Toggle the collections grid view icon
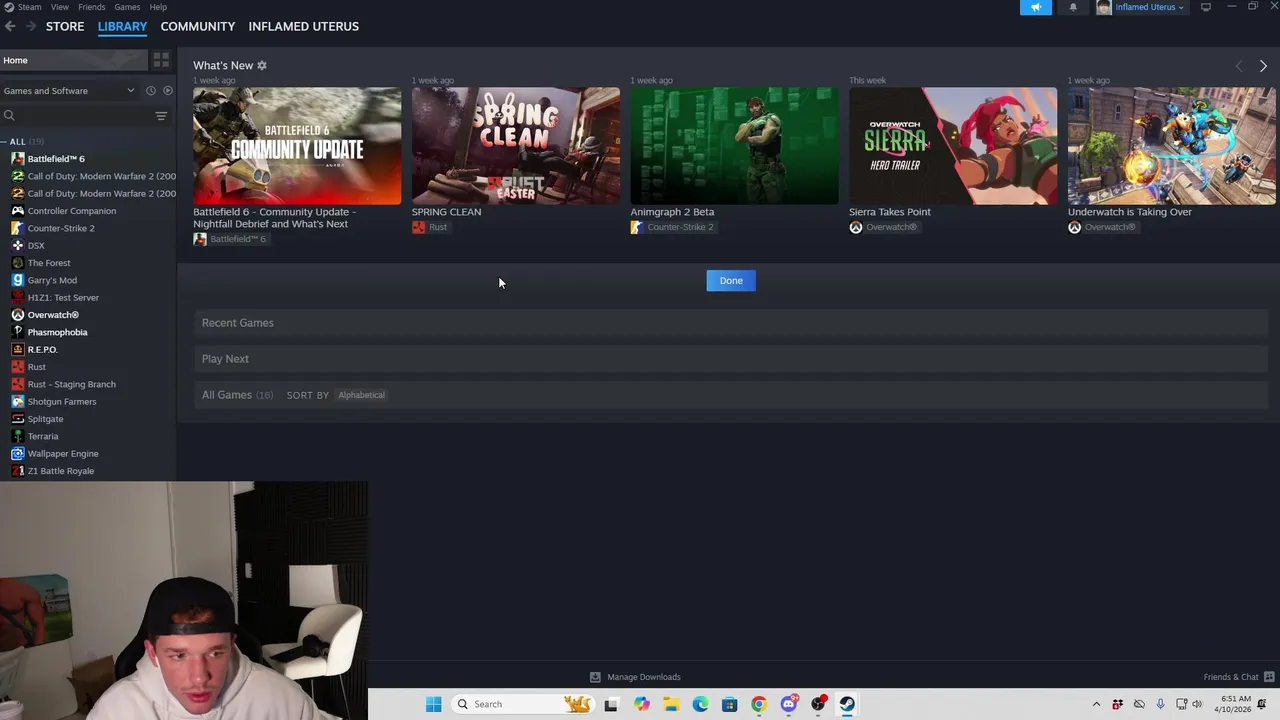The image size is (1280, 720). click(x=161, y=60)
